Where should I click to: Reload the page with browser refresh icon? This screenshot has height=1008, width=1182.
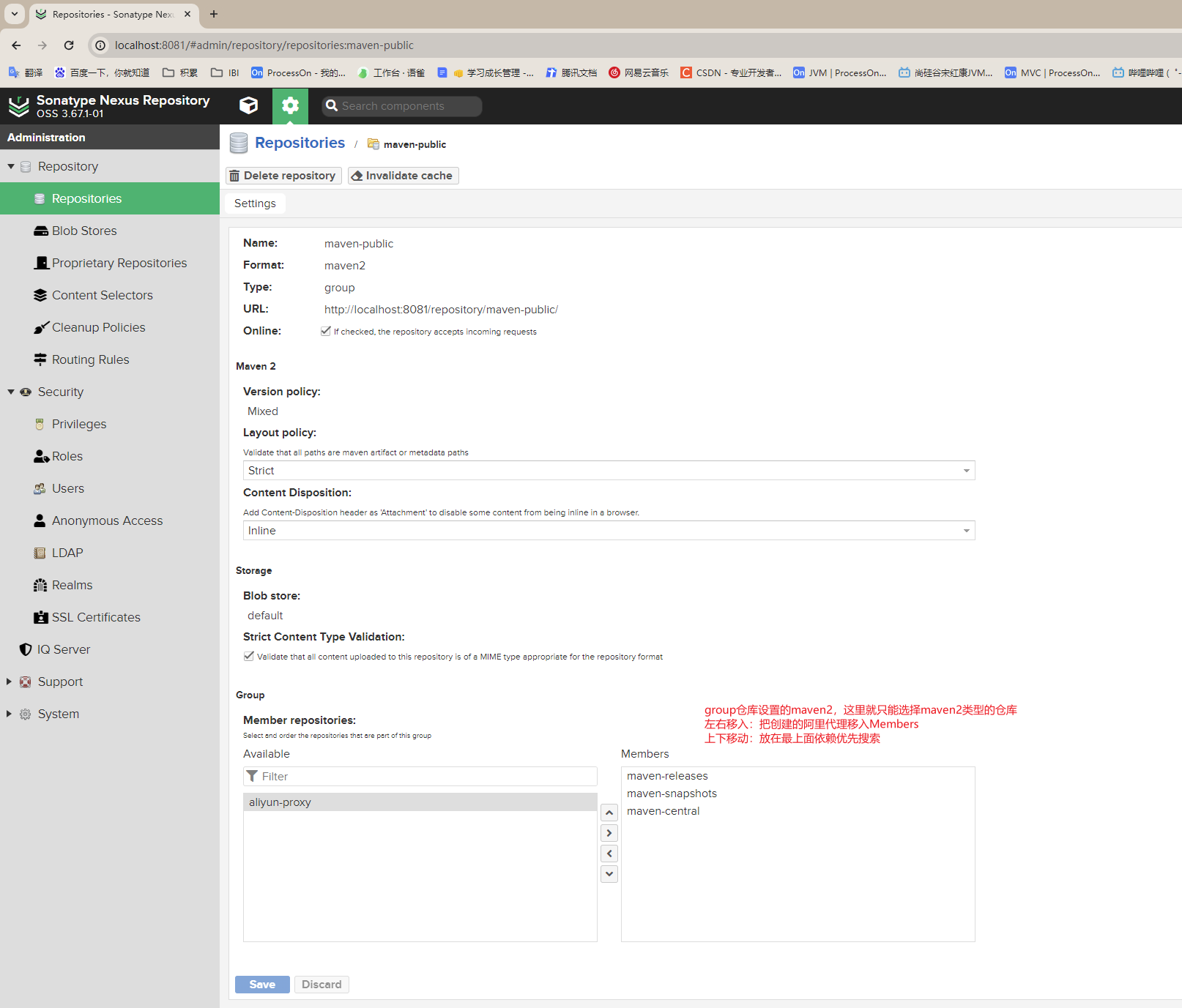coord(69,45)
